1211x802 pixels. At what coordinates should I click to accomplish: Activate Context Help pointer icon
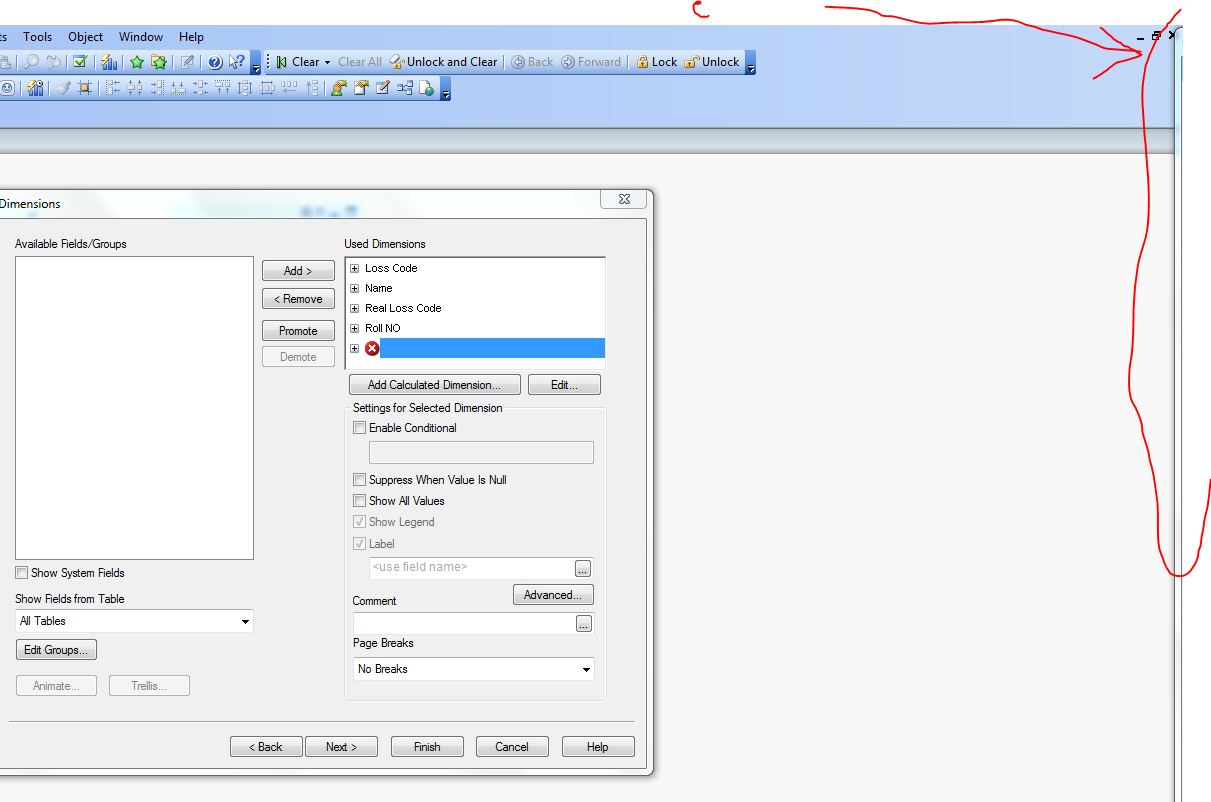237,62
